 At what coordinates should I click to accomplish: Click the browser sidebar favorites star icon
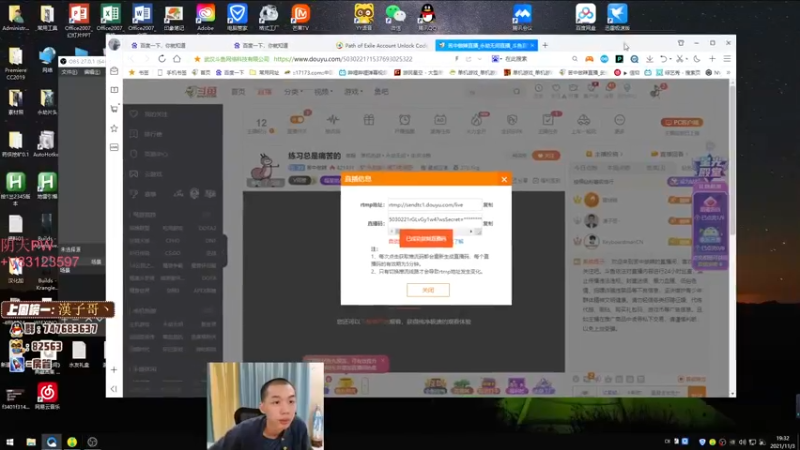click(114, 129)
